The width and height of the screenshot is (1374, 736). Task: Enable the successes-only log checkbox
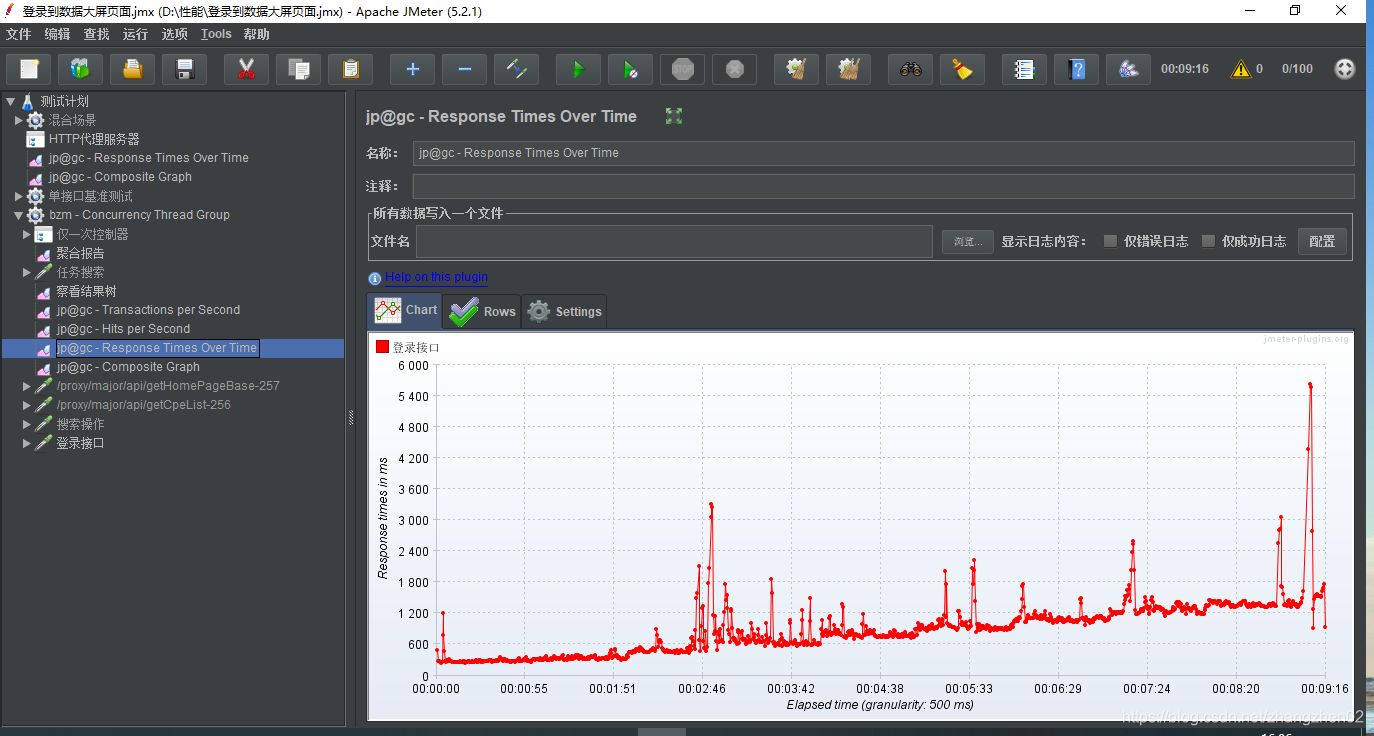1208,241
